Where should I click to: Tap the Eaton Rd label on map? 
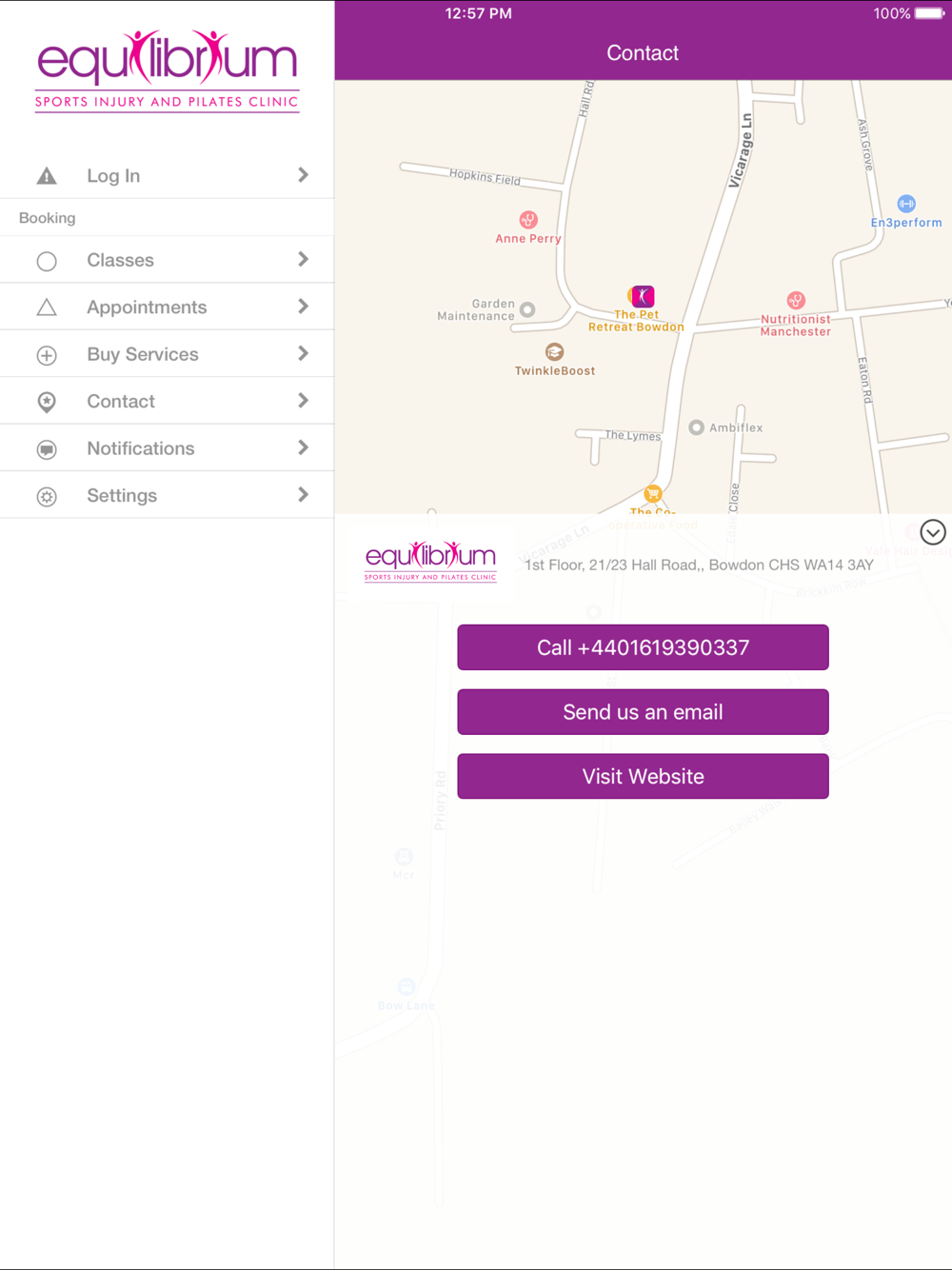[865, 380]
